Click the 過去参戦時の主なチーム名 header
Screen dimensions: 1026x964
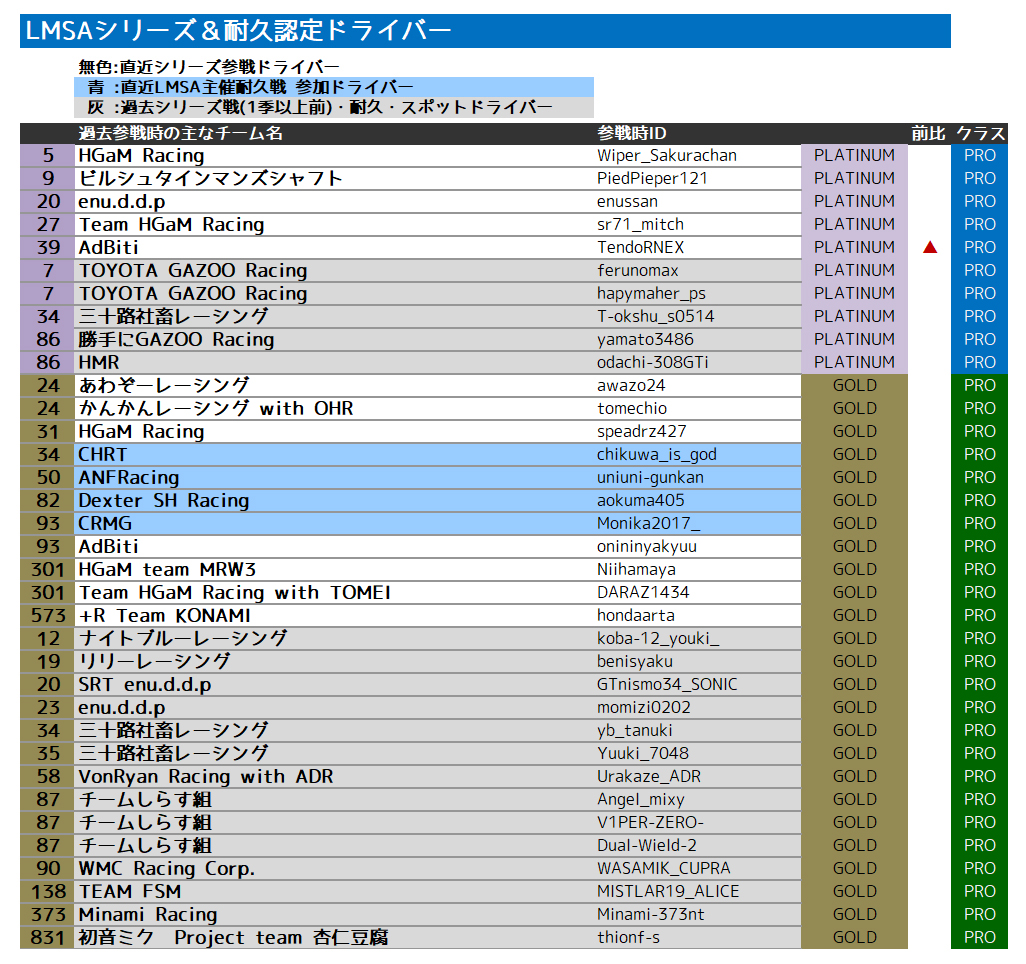[181, 133]
